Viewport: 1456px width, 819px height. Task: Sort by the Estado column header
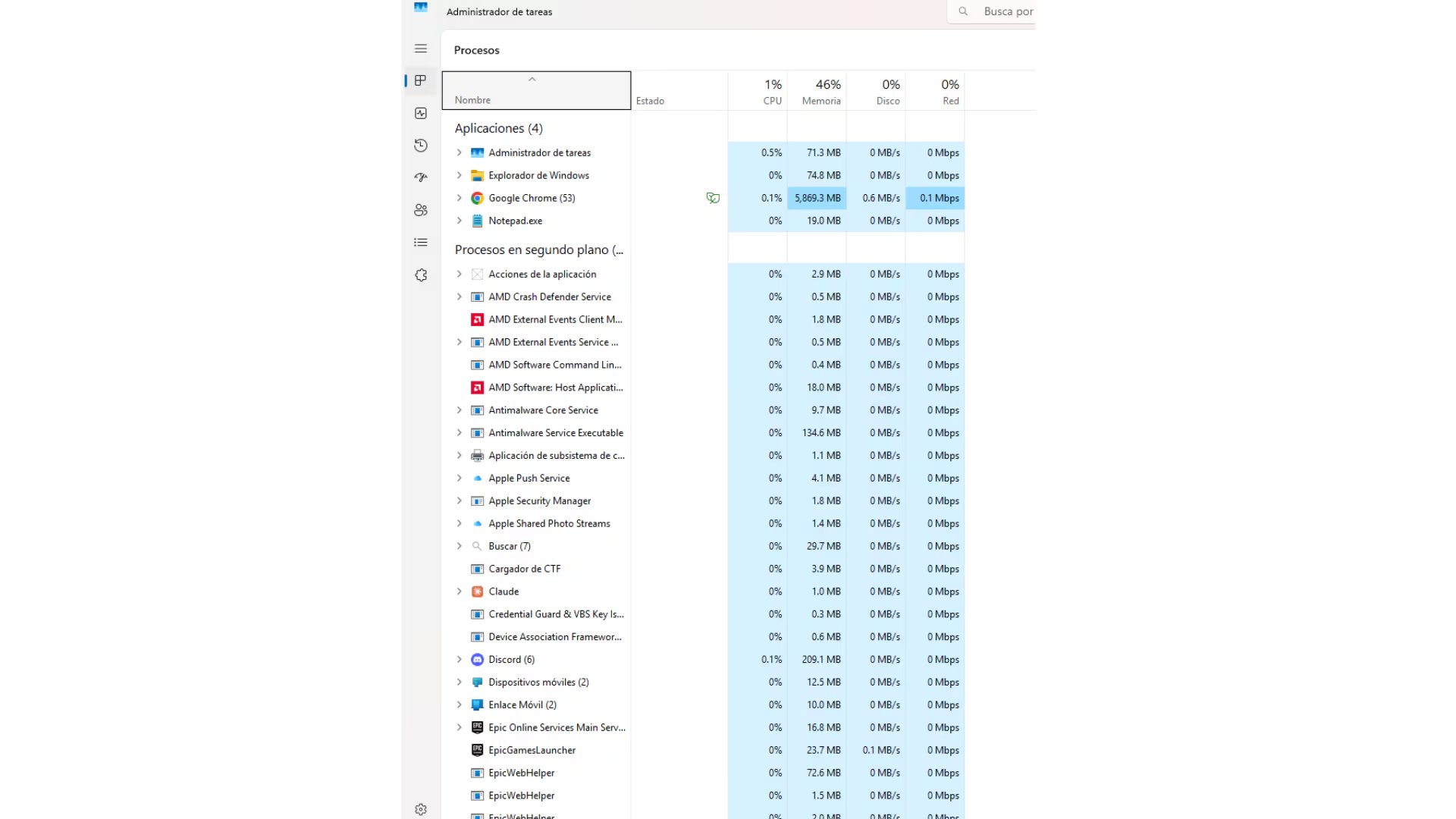679,90
